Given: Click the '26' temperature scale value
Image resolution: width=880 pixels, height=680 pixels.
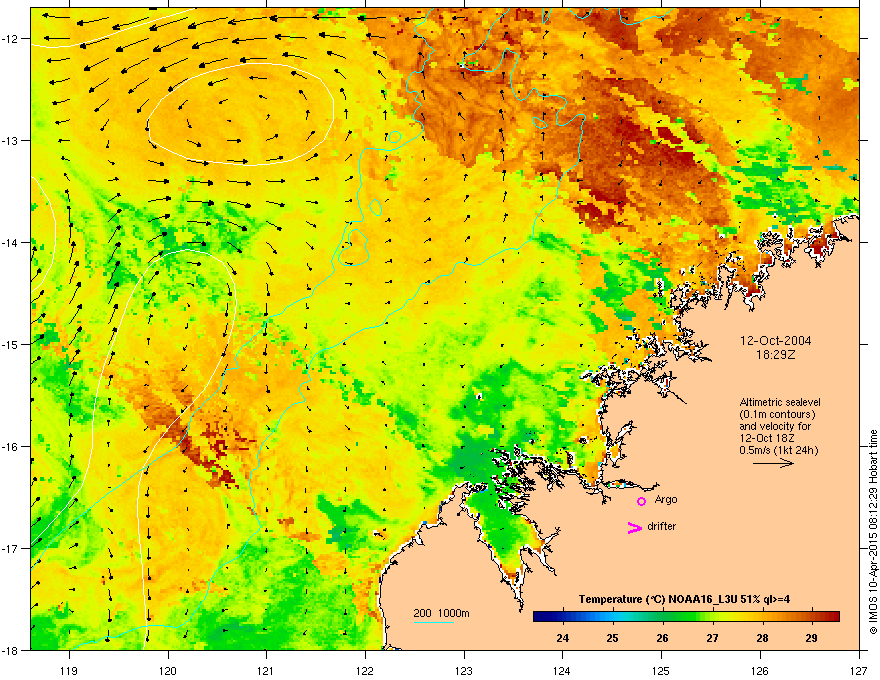Looking at the screenshot, I should pos(662,638).
